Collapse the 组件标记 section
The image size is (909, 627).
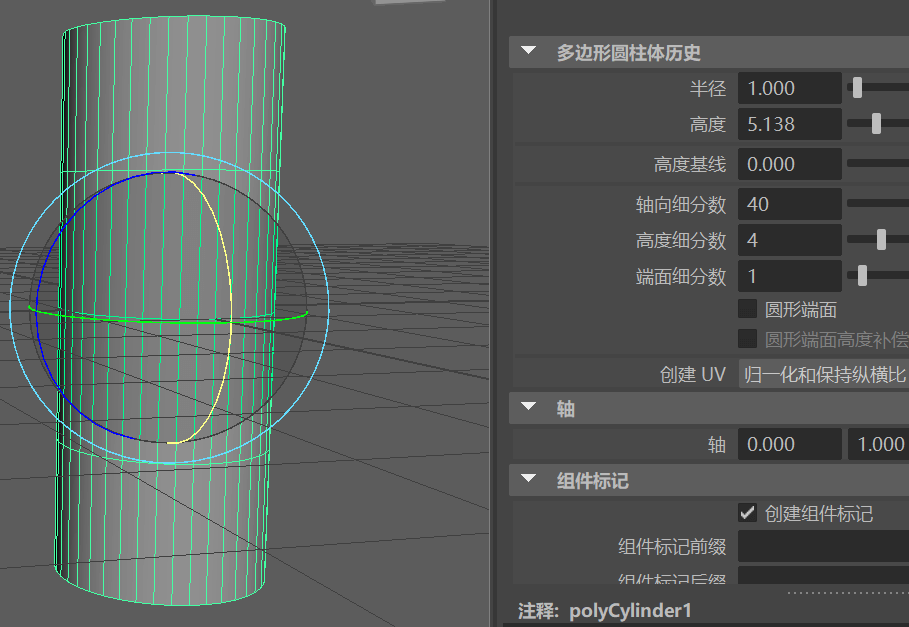pyautogui.click(x=528, y=478)
